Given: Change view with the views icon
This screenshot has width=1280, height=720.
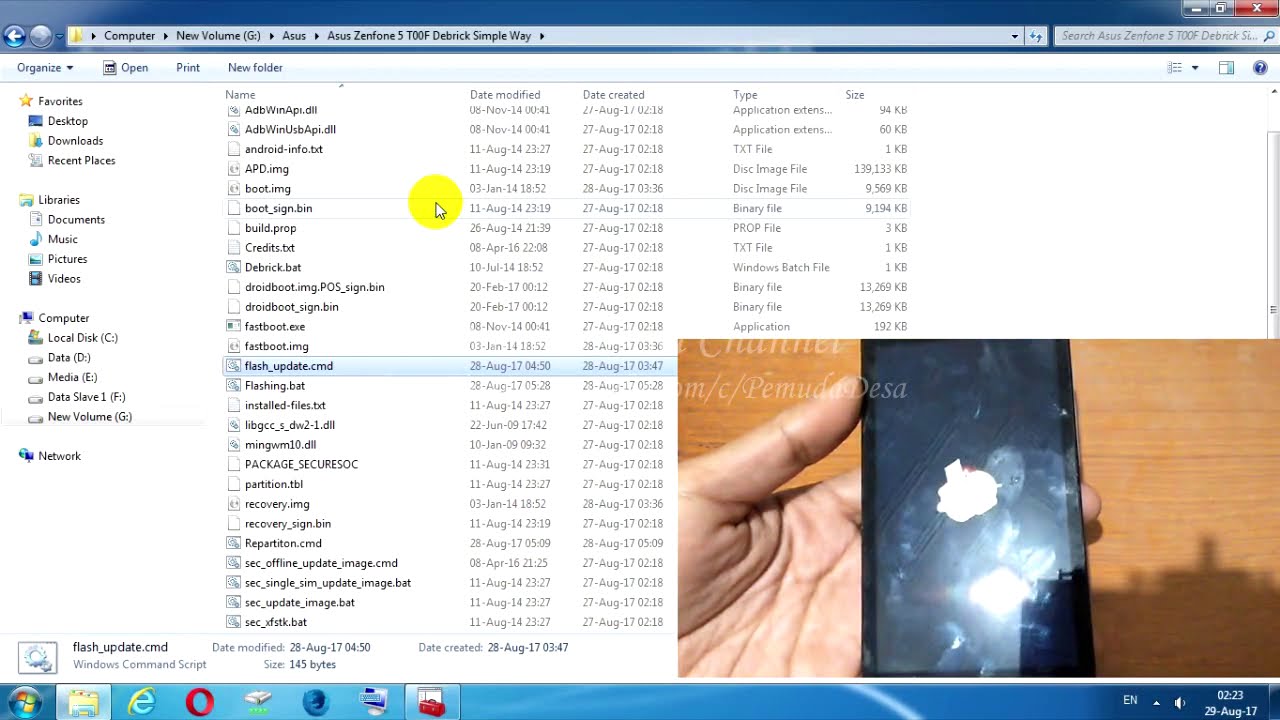Looking at the screenshot, I should (1175, 68).
